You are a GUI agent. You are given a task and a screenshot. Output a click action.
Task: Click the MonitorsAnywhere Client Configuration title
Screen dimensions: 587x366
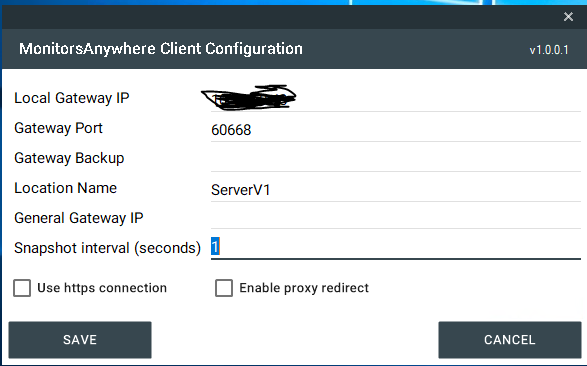tap(161, 49)
